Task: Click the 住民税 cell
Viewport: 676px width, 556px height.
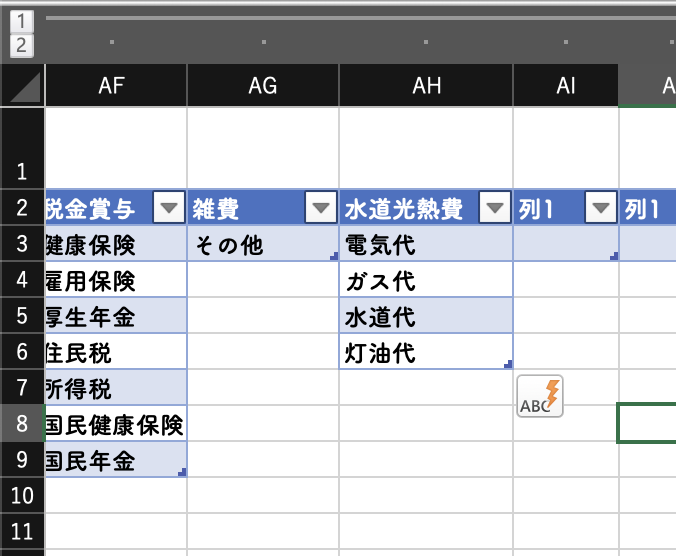Action: click(116, 352)
